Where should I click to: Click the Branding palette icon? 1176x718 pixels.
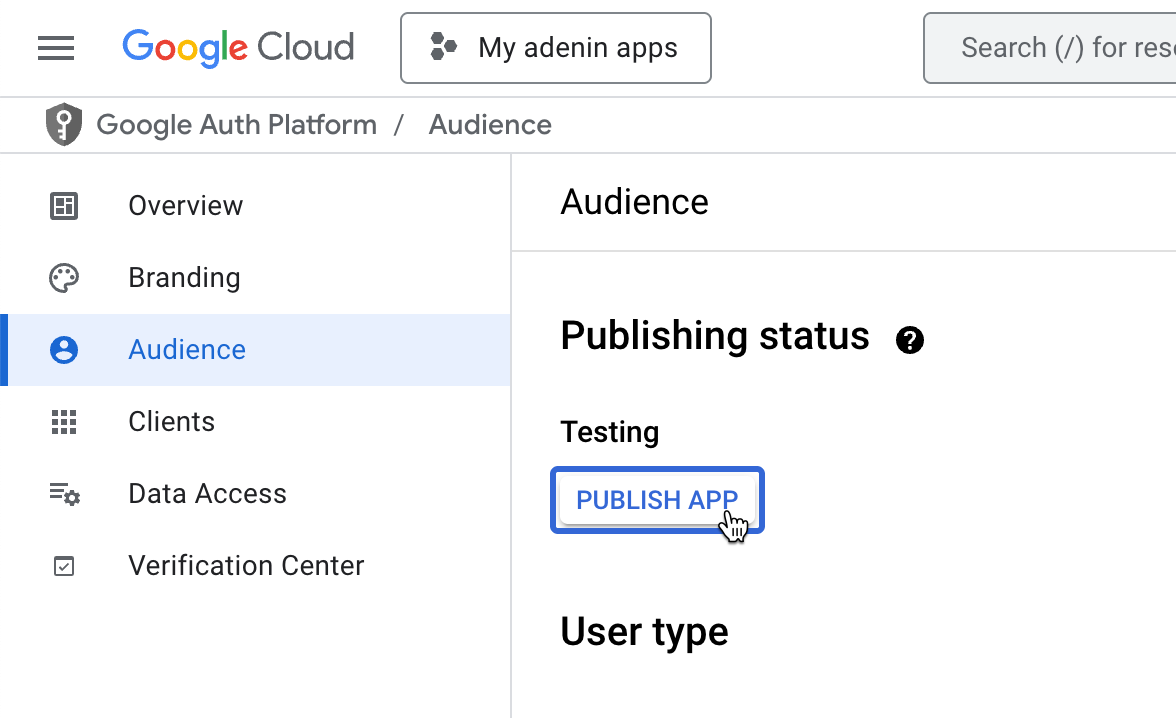[x=64, y=278]
